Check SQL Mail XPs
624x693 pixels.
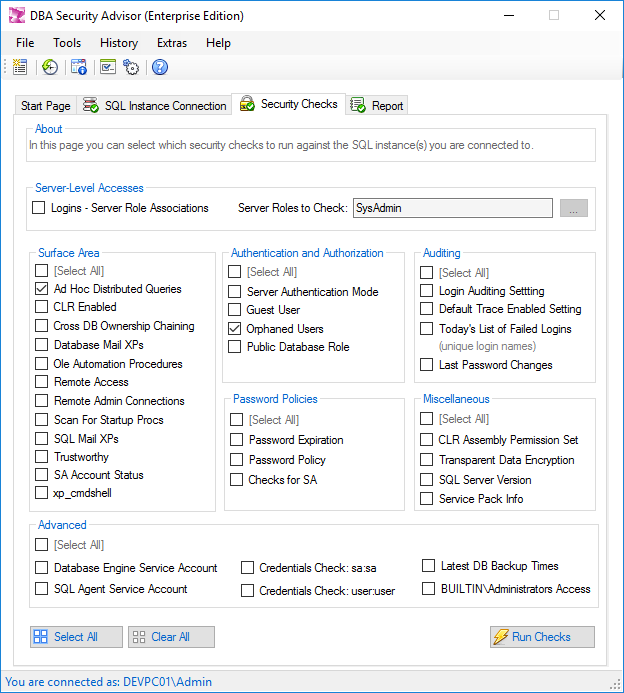click(x=42, y=438)
